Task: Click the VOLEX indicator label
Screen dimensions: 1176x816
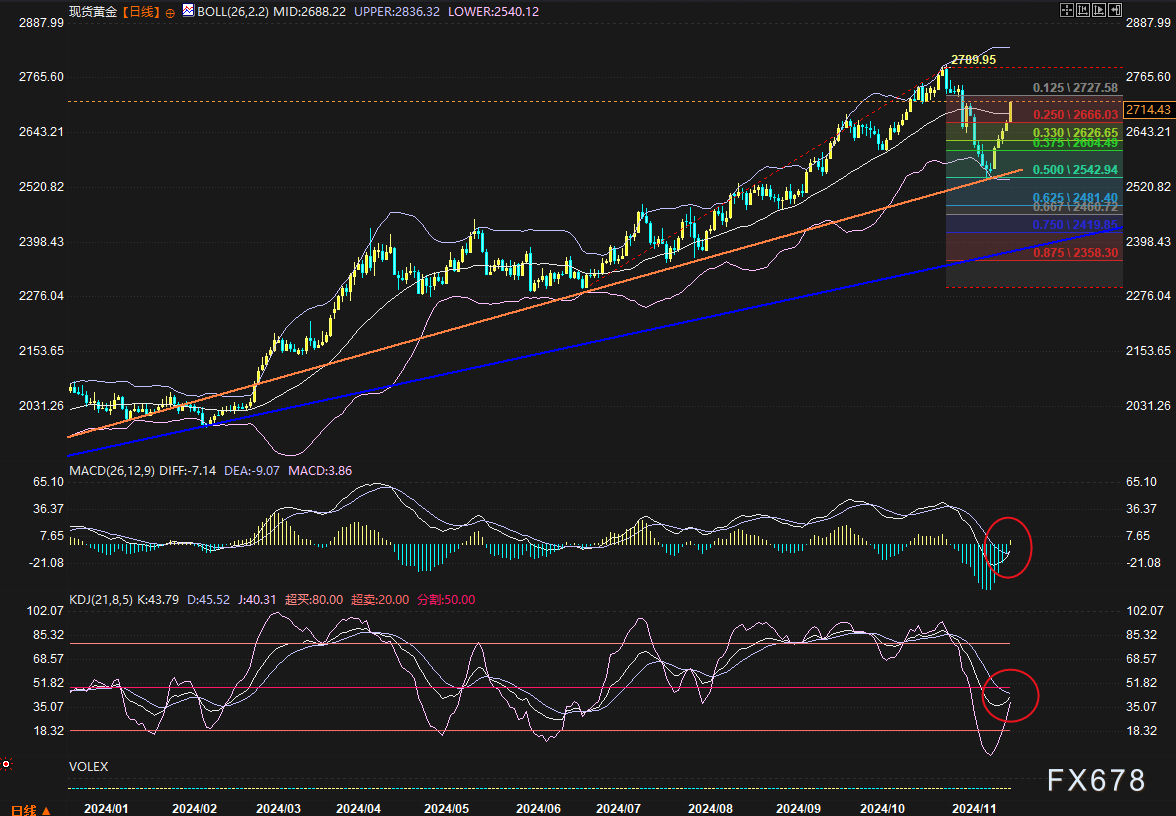Action: [88, 767]
